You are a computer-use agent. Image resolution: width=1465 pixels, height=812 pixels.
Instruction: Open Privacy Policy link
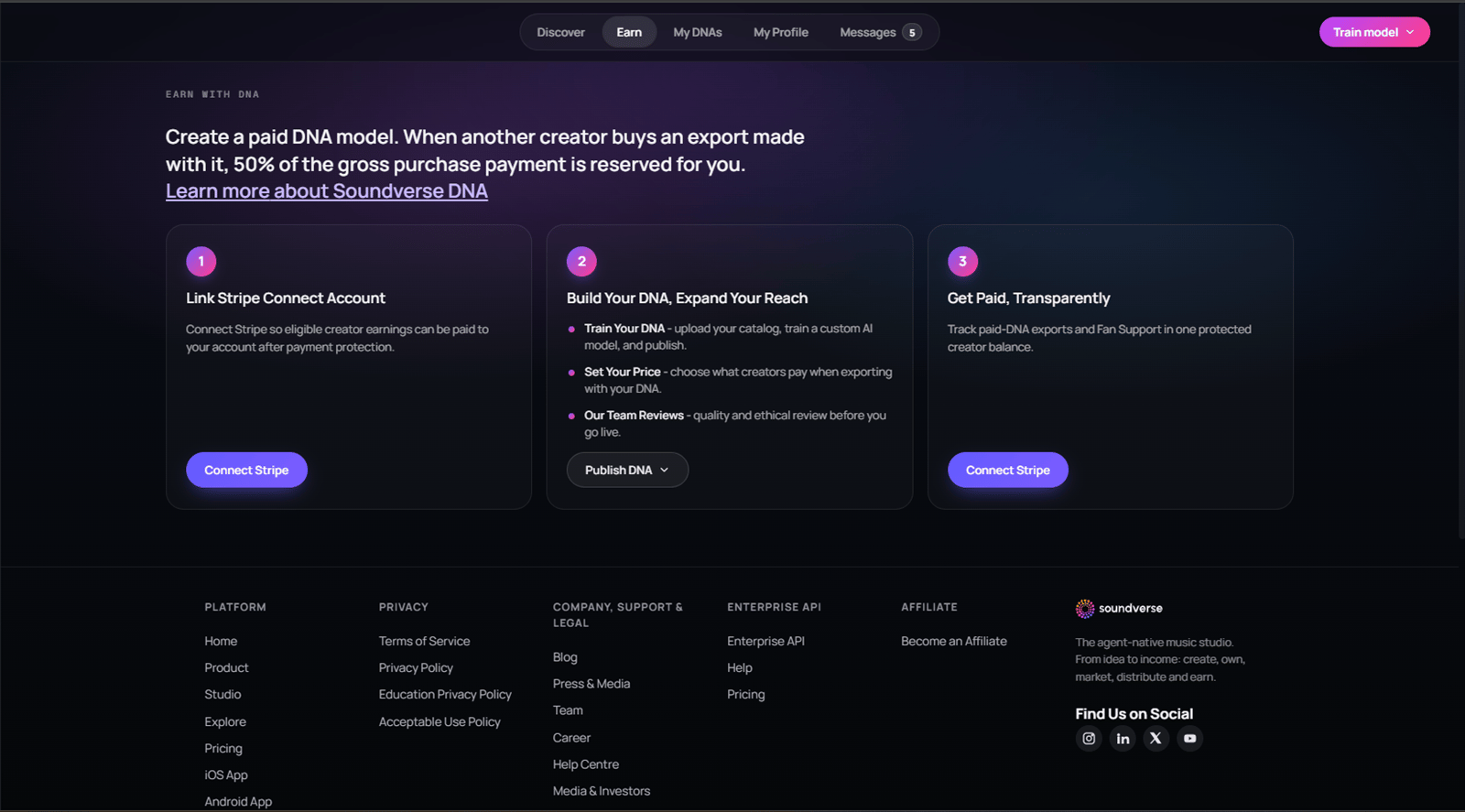coord(416,667)
